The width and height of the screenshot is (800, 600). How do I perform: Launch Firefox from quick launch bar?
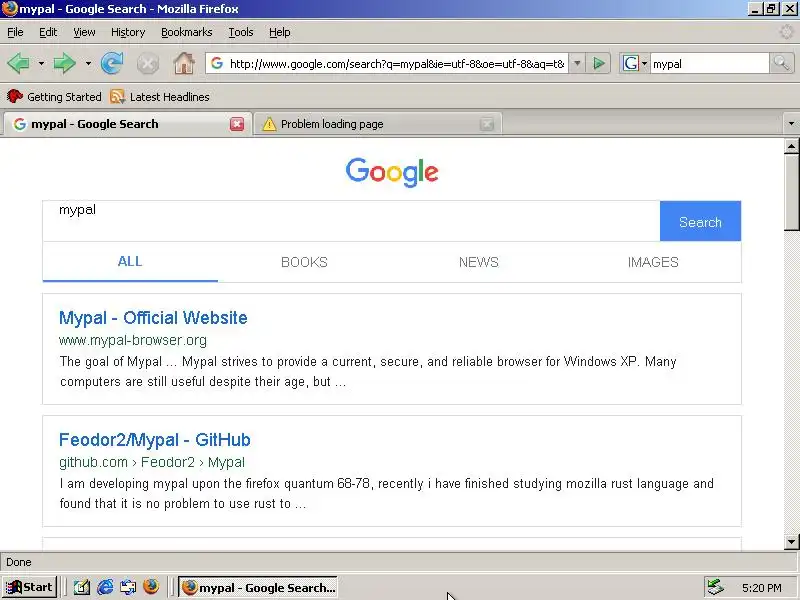(151, 587)
